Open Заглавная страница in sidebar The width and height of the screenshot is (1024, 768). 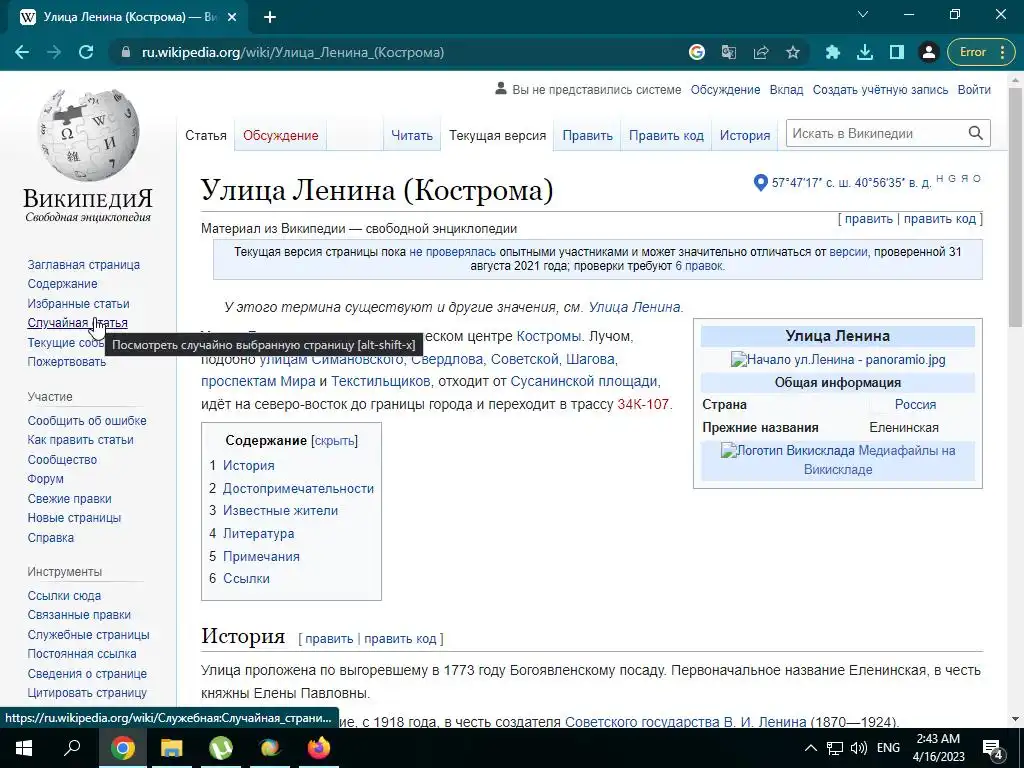coord(84,264)
